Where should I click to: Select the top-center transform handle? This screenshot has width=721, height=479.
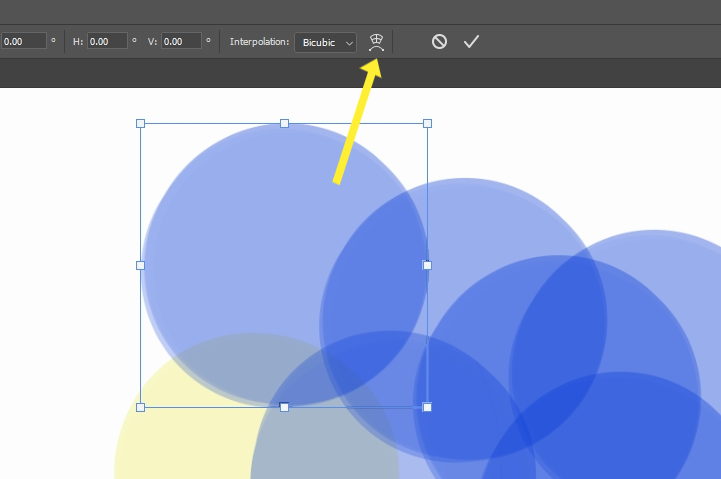coord(284,123)
